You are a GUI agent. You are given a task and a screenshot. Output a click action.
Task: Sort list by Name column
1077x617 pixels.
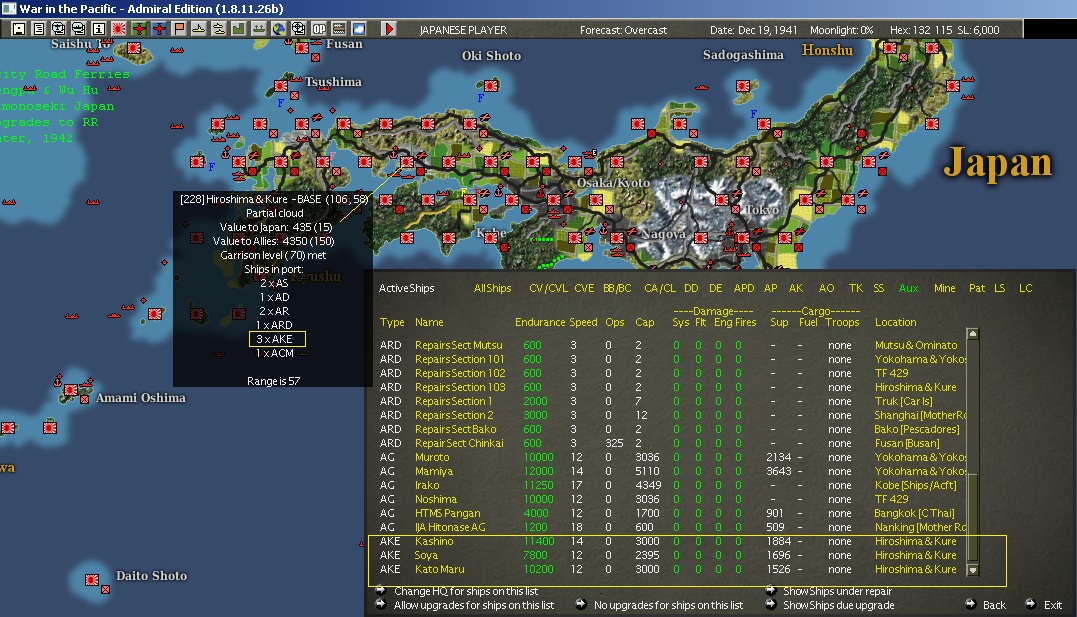429,322
